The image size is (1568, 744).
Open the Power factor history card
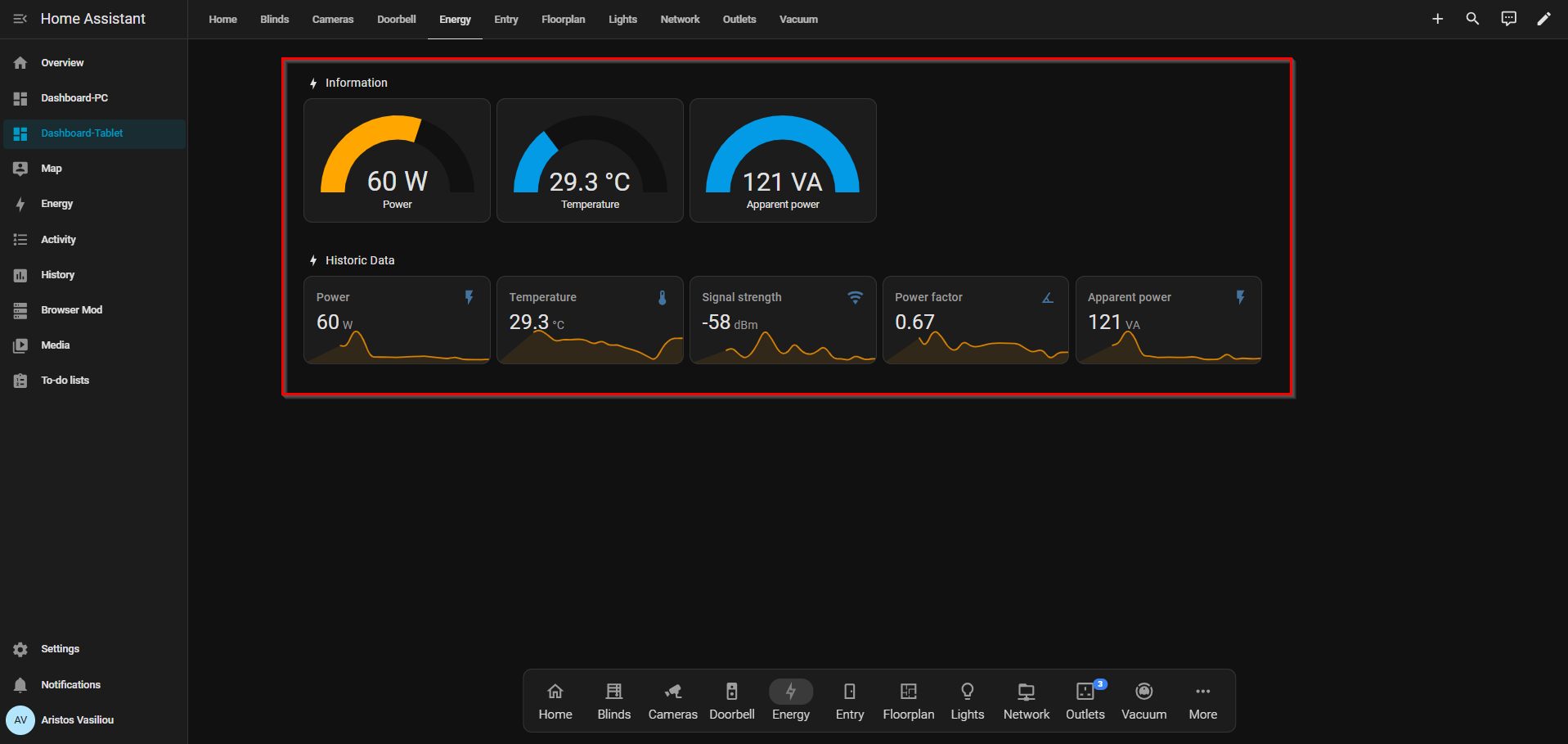[x=976, y=320]
